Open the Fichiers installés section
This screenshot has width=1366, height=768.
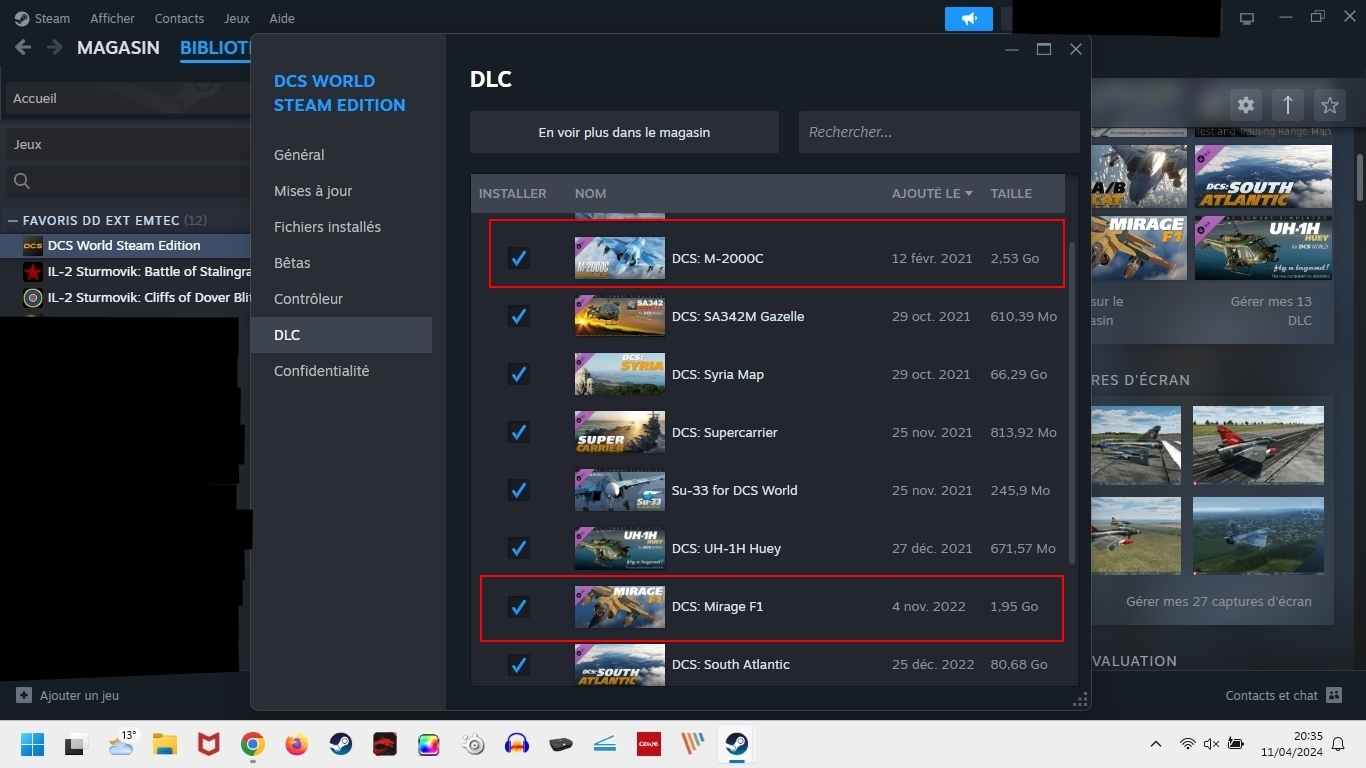tap(341, 227)
